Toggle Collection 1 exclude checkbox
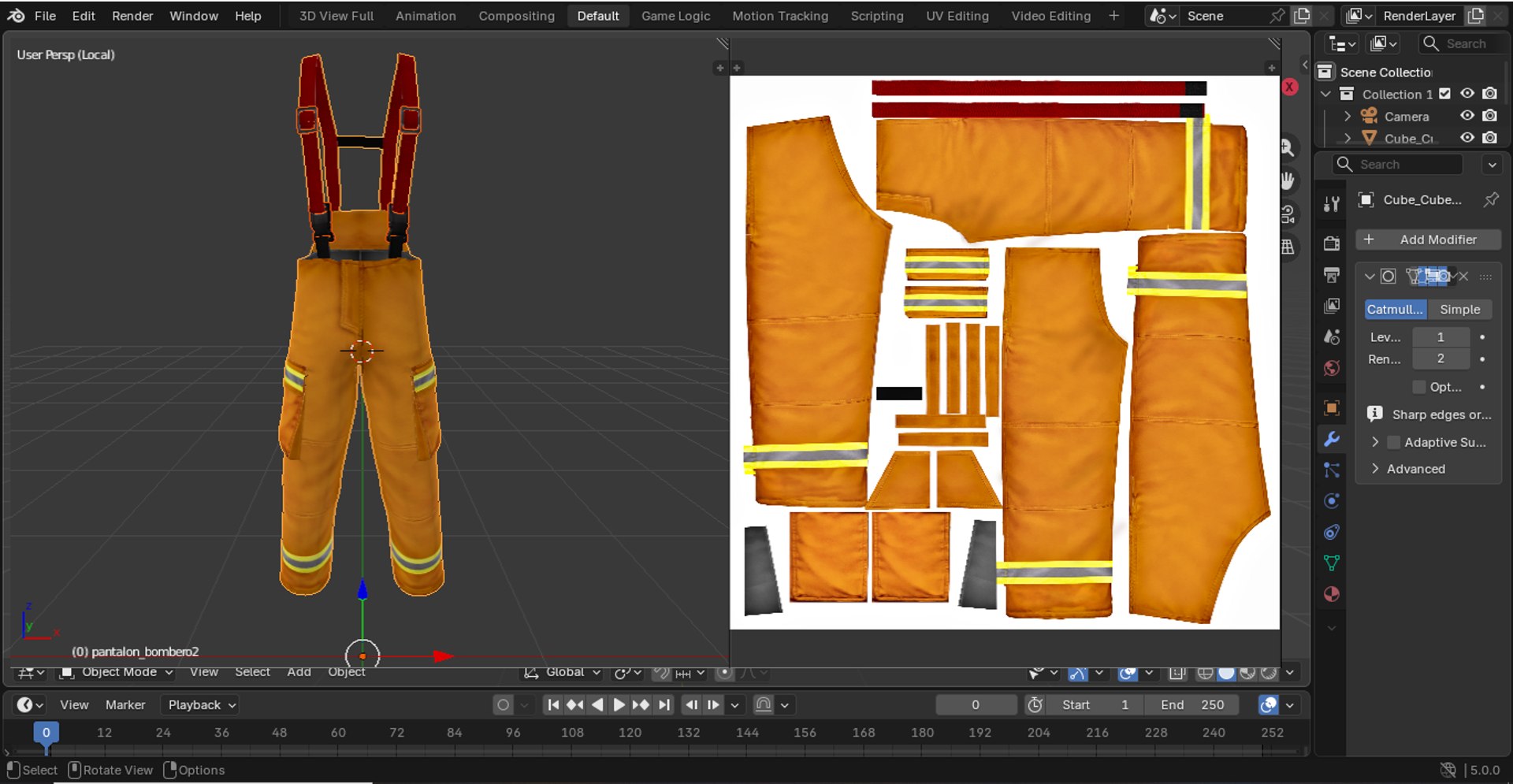Viewport: 1513px width, 784px height. coord(1444,94)
